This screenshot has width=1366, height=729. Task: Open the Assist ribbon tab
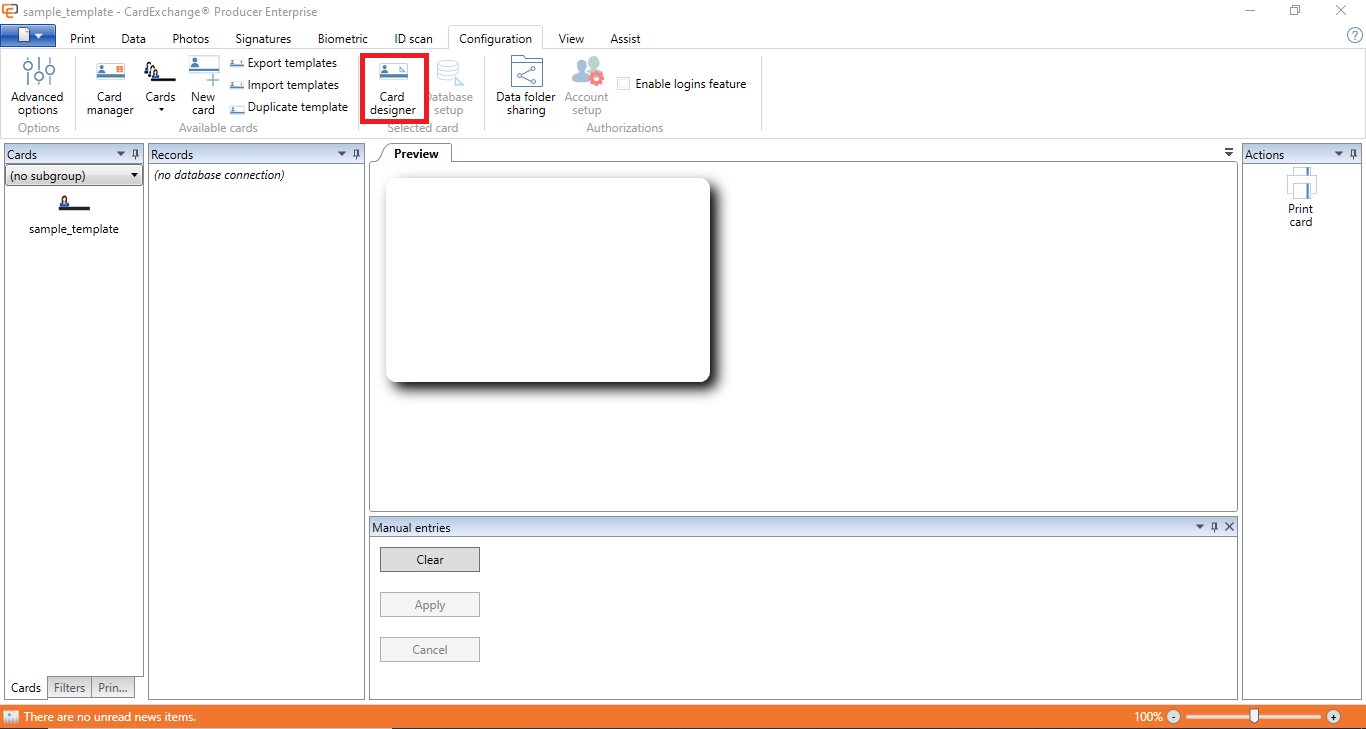[x=626, y=39]
